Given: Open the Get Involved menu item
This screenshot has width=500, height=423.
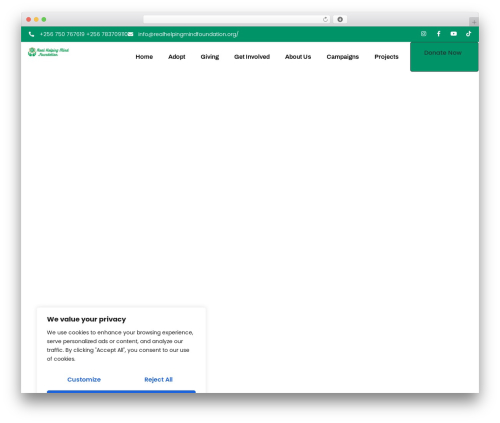Looking at the screenshot, I should (252, 57).
